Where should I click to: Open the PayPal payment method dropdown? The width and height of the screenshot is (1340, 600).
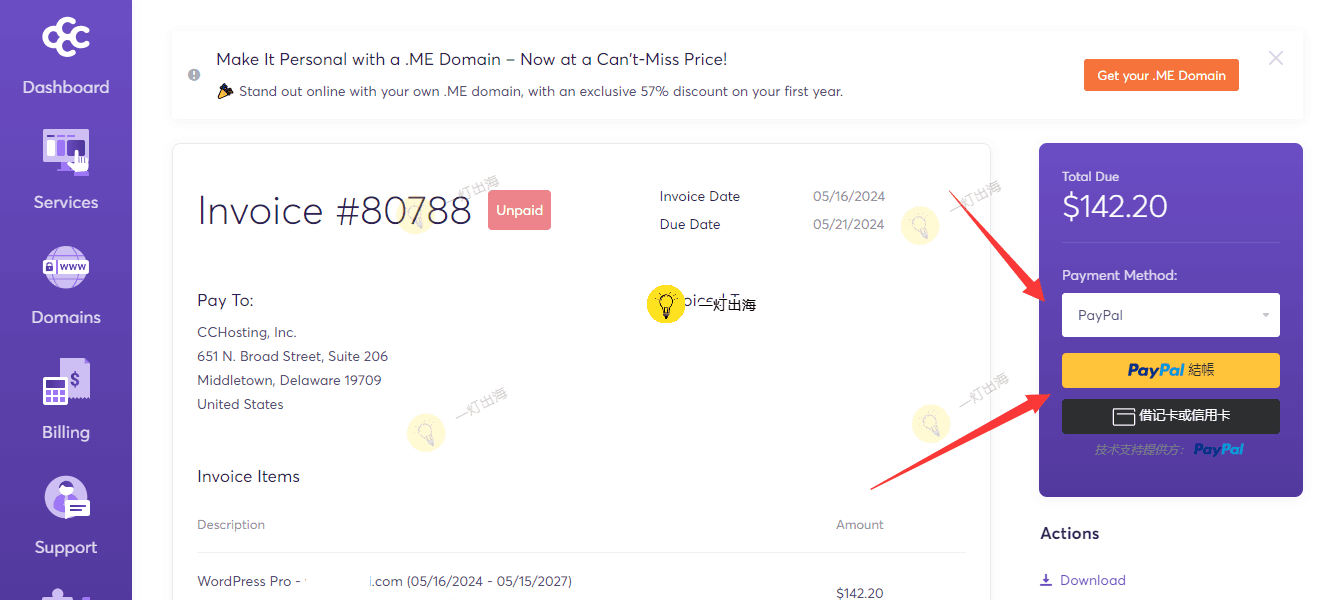[x=1171, y=315]
